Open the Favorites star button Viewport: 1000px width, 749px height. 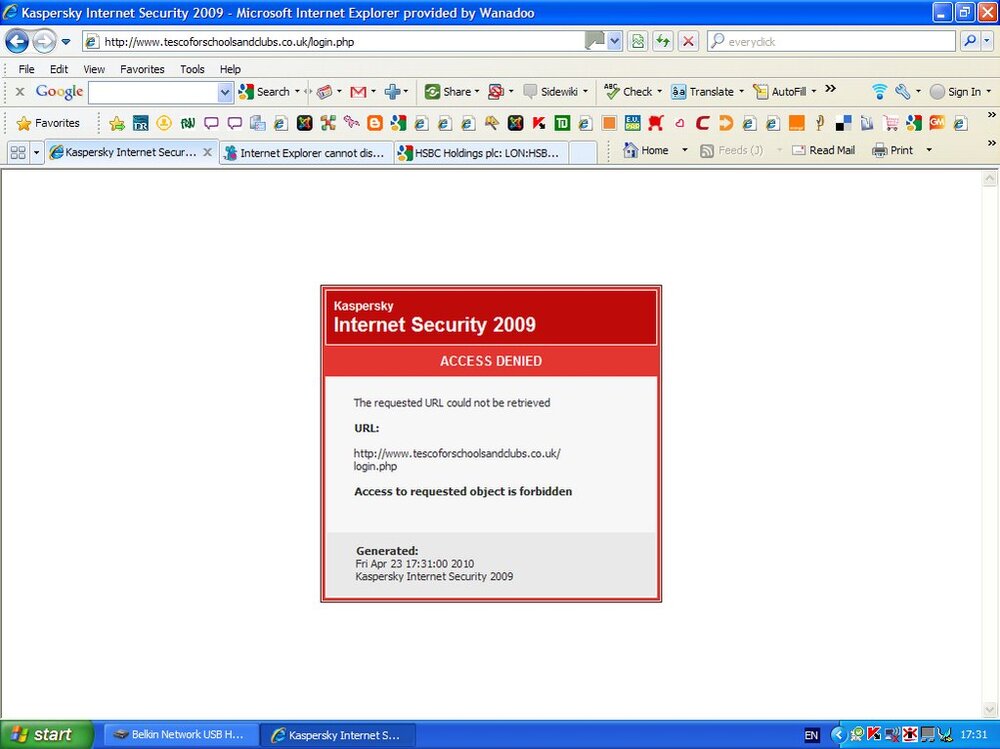[x=48, y=123]
